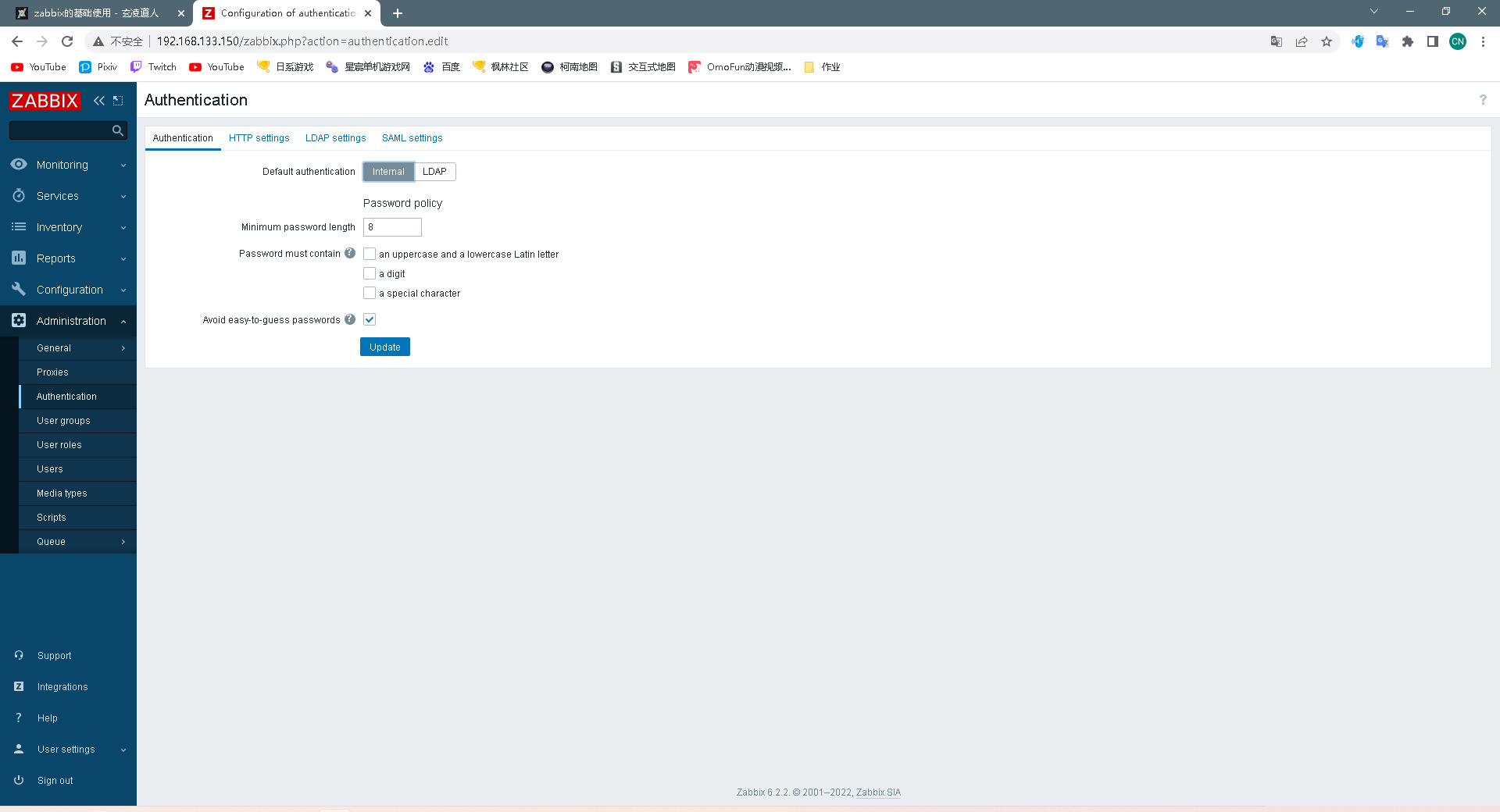Click the sidebar hide/kiosk icon beside the logo
The width and height of the screenshot is (1500, 812).
point(118,100)
